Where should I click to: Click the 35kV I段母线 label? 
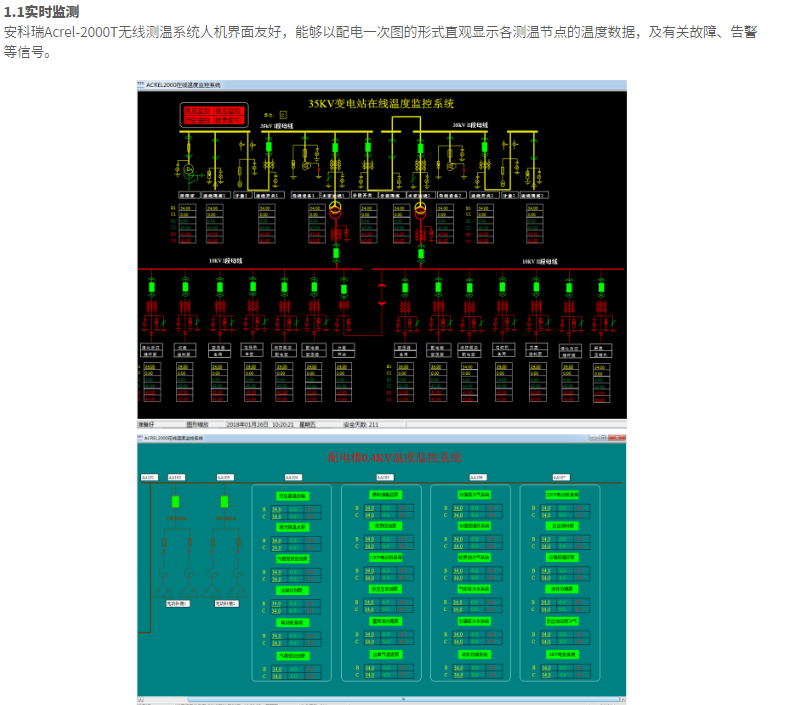click(x=277, y=126)
